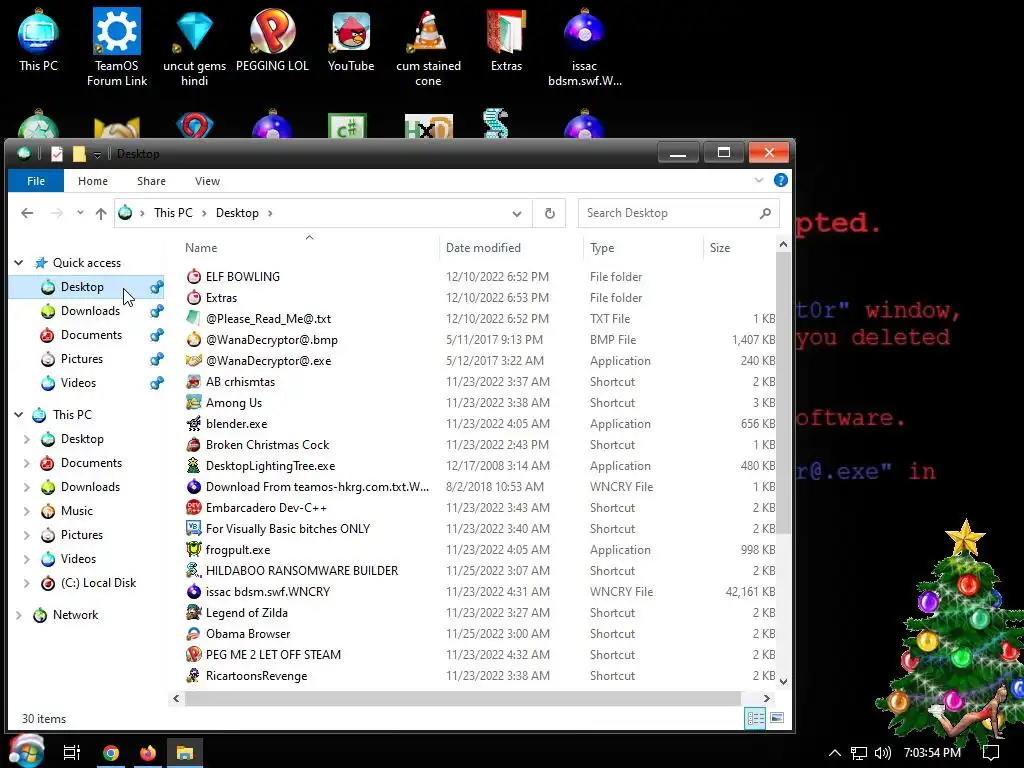This screenshot has width=1024, height=768.
Task: Expand the (C:) Local Disk node
Action: click(x=27, y=583)
